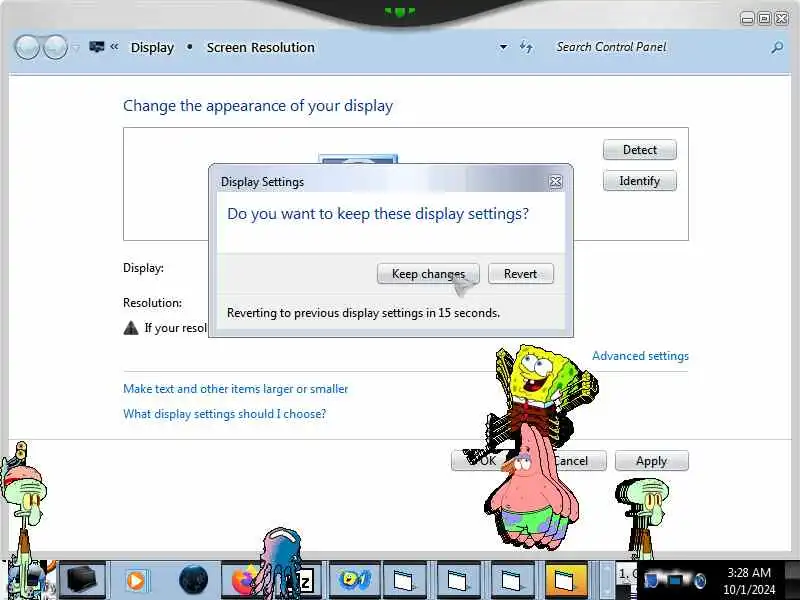Click Screen Resolution in the breadcrumb path

(x=260, y=47)
